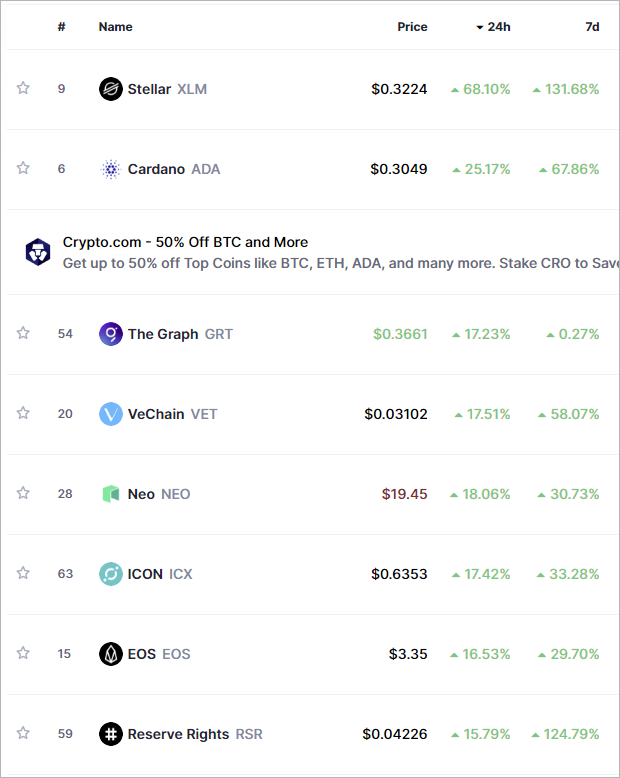Open Crypto.com 50% Off BTC ad link
Screen dimensions: 620x778
coord(185,242)
